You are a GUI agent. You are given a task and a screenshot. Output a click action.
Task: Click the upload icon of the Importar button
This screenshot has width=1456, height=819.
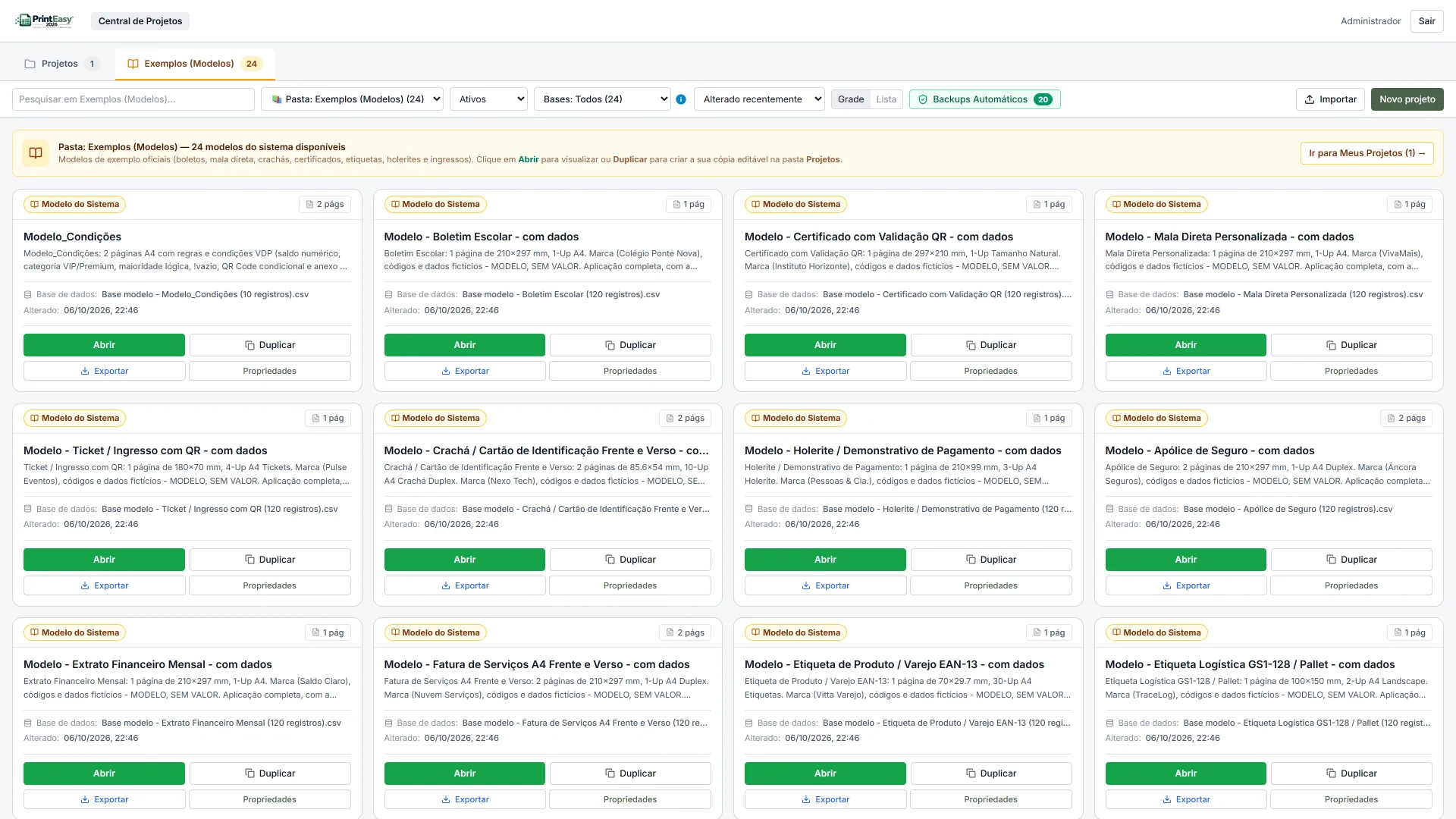1310,99
